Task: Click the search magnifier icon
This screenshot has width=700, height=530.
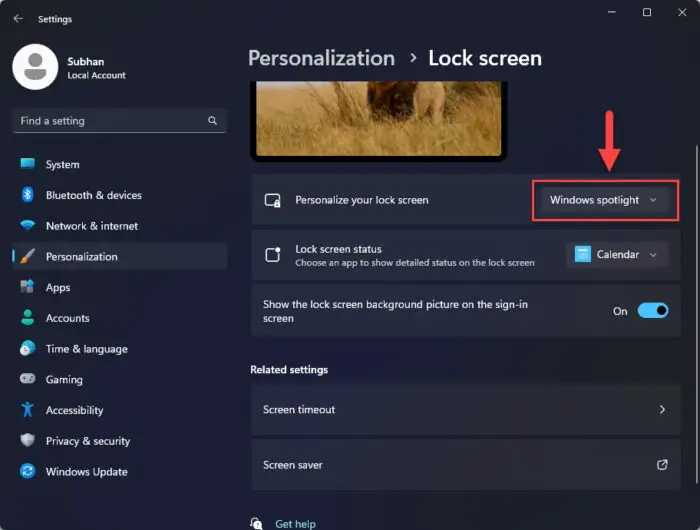Action: click(212, 121)
